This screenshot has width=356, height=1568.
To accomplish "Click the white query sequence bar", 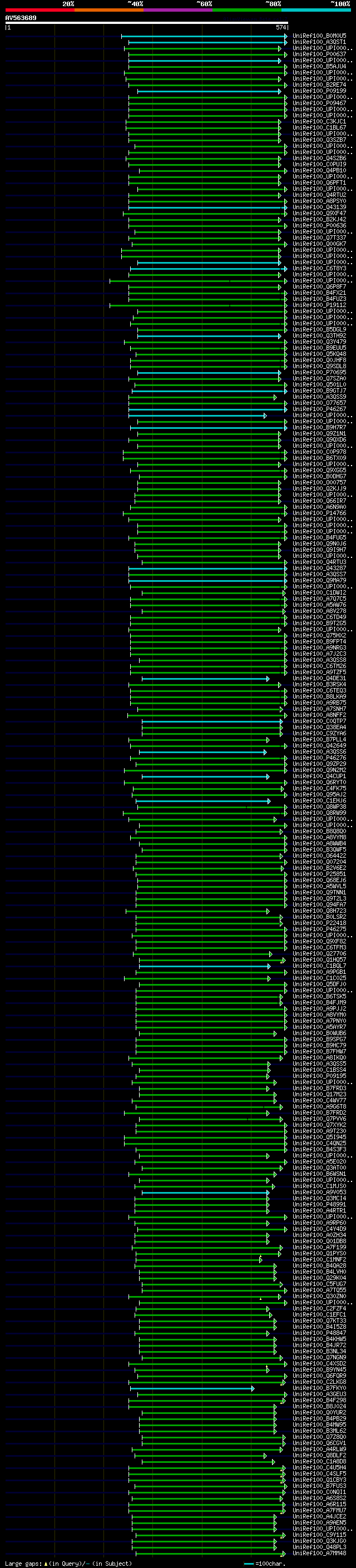I will point(147,23).
